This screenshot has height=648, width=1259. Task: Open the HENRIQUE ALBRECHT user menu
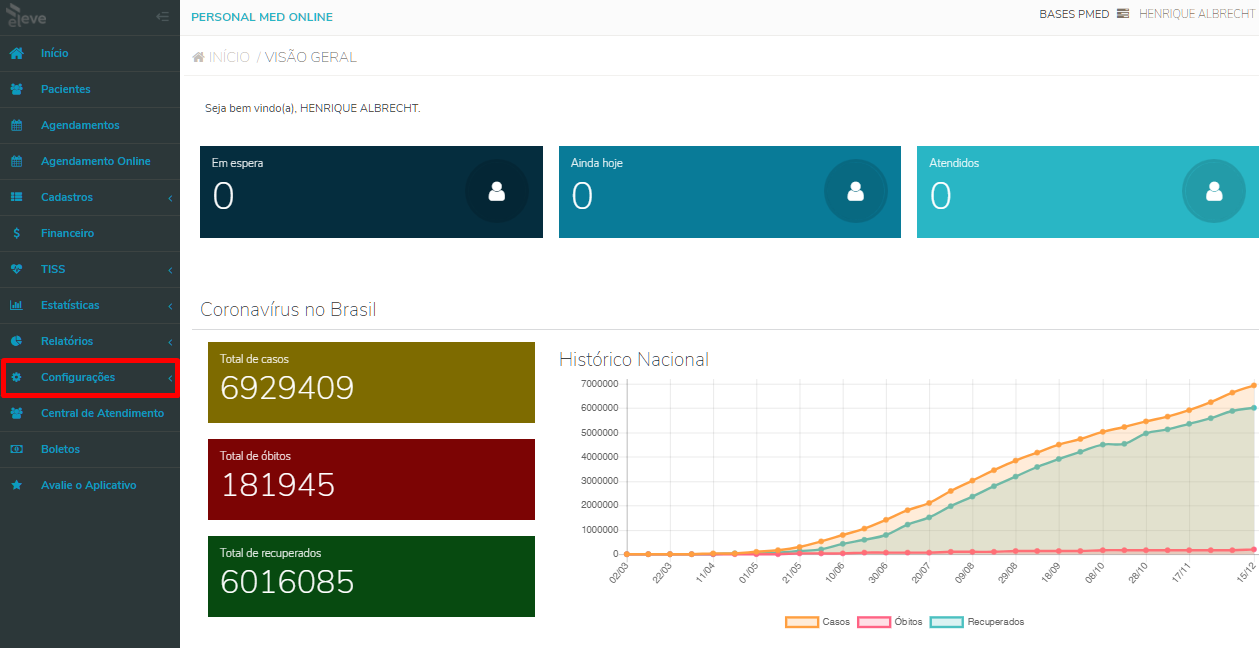click(x=1198, y=14)
